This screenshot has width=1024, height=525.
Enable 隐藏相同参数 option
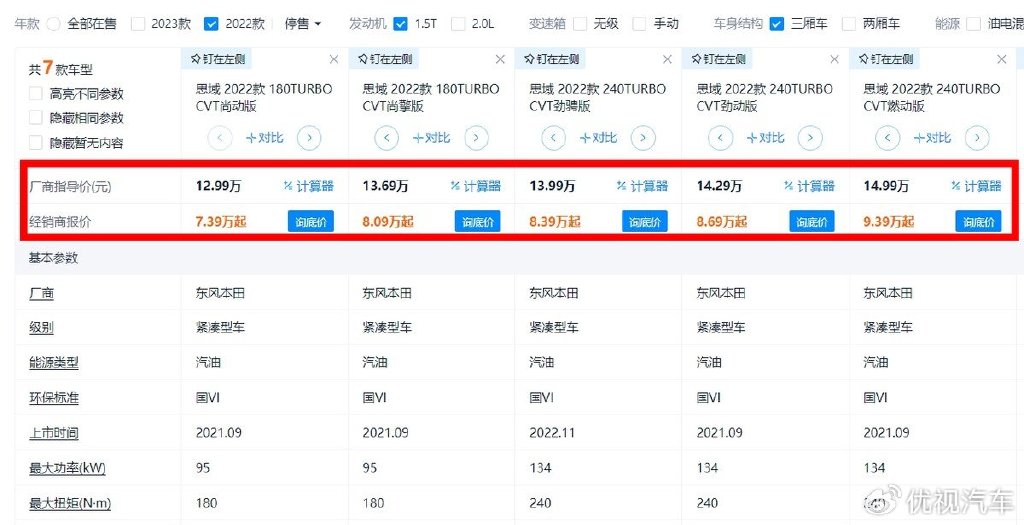pyautogui.click(x=36, y=118)
